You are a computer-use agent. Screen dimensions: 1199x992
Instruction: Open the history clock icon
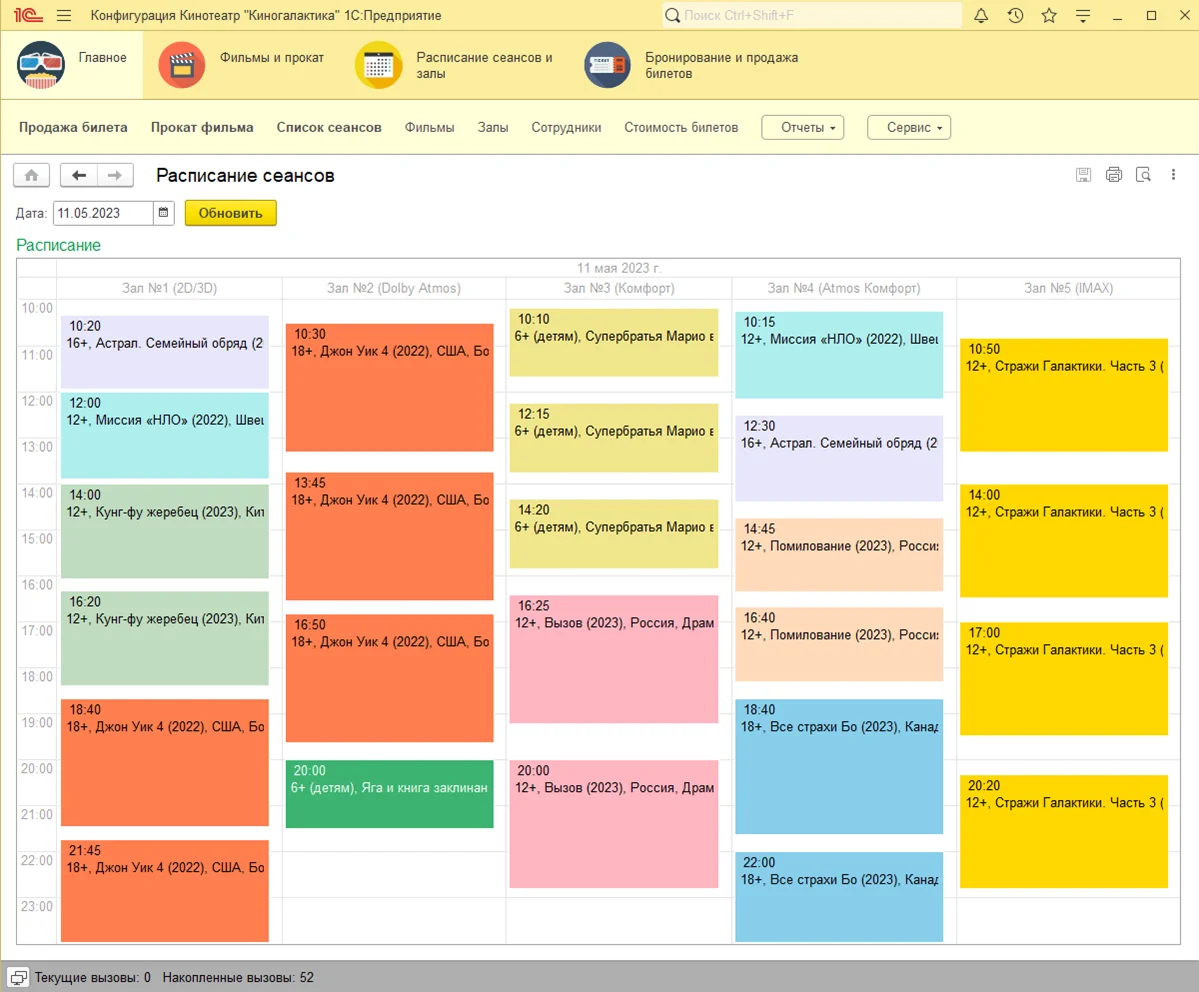(1015, 15)
